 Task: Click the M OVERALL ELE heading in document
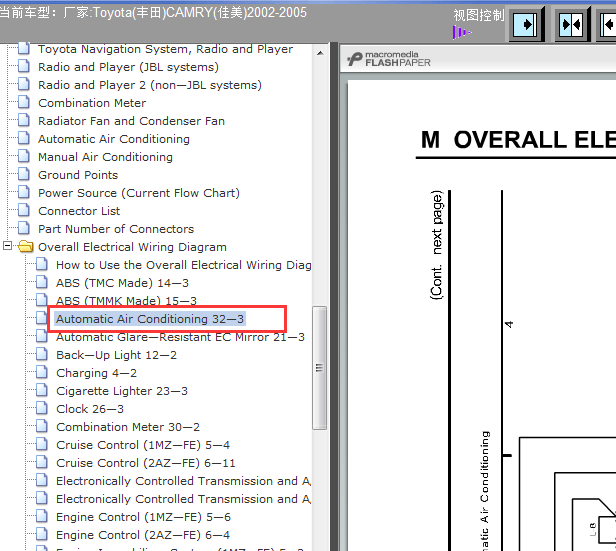pos(518,140)
